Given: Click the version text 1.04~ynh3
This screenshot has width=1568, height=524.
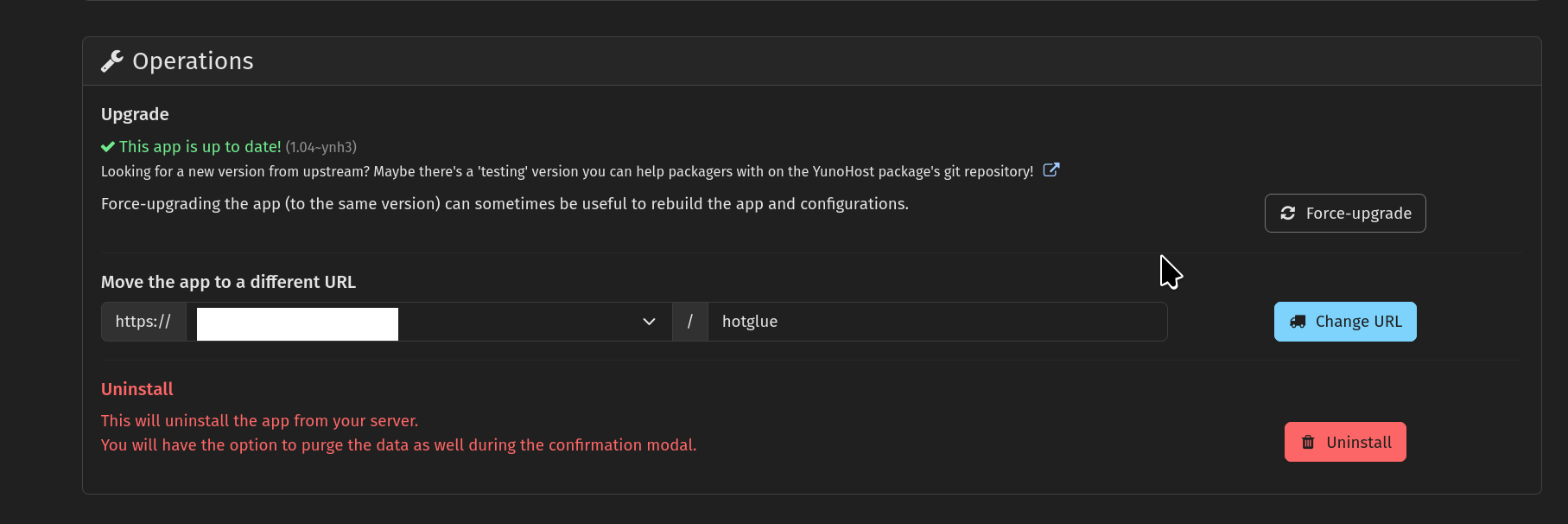Looking at the screenshot, I should click(321, 148).
